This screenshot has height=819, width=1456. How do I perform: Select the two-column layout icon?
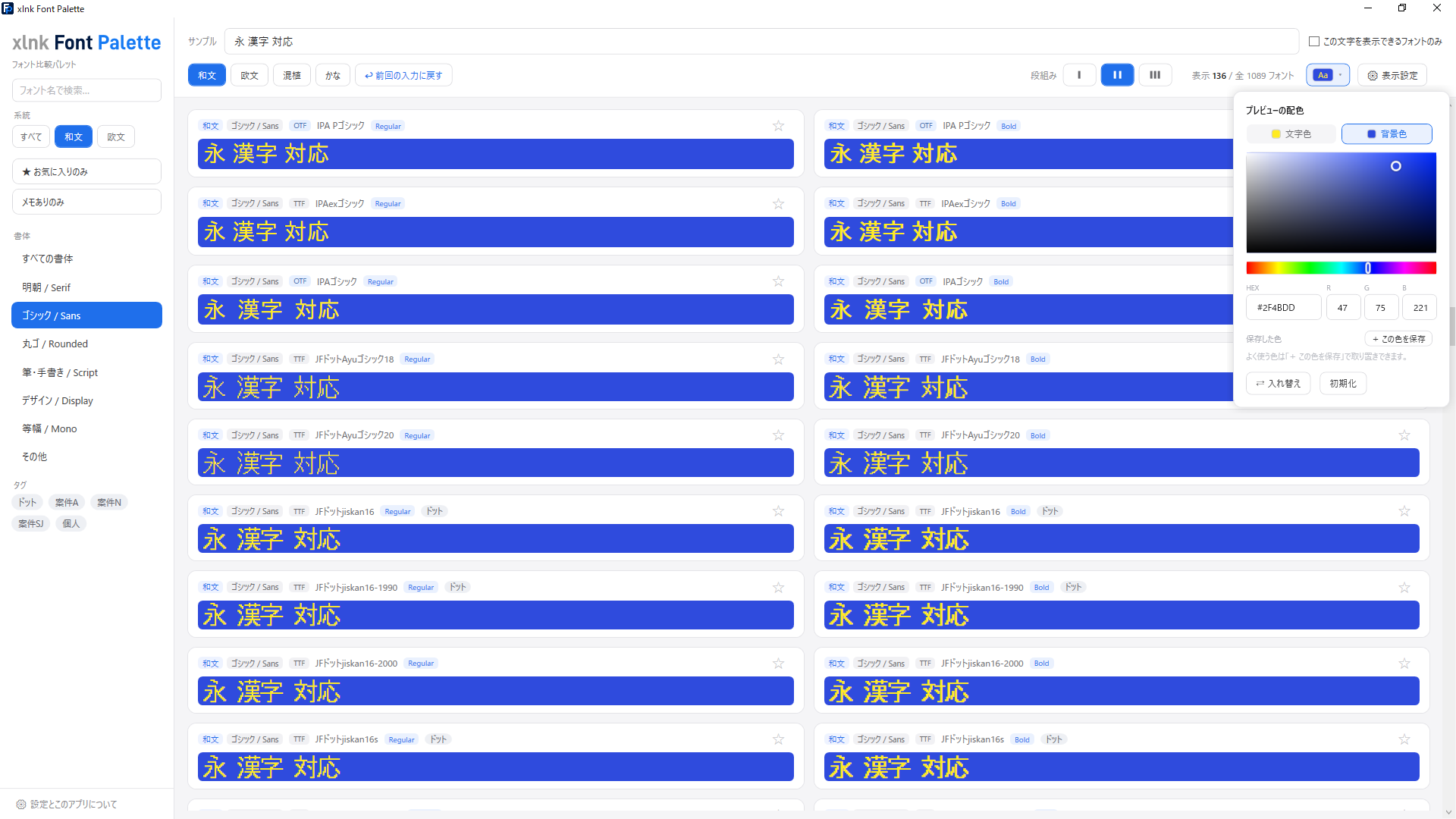[1117, 75]
